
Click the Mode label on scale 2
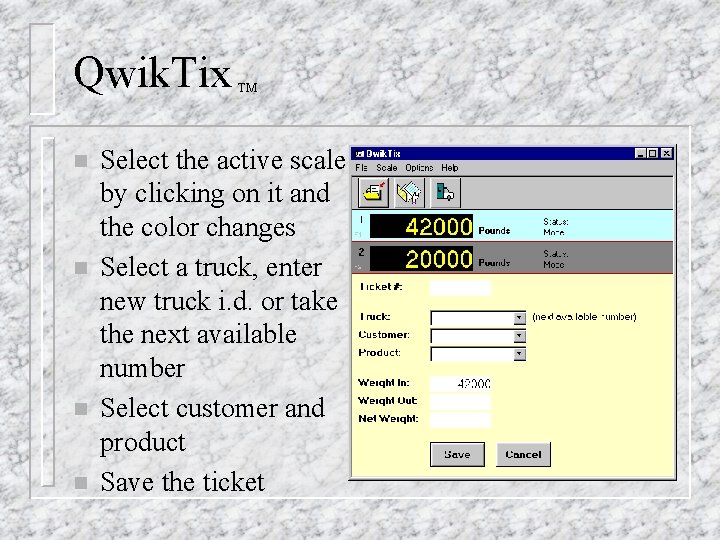click(x=553, y=264)
